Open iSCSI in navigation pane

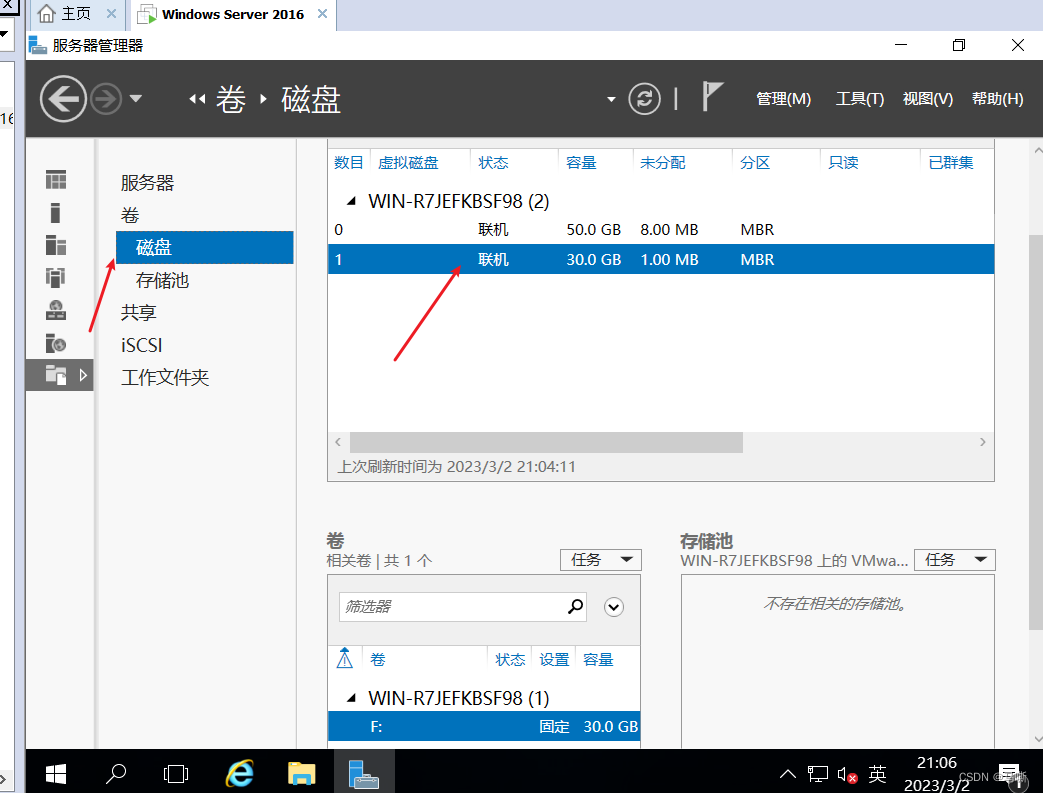(x=142, y=345)
